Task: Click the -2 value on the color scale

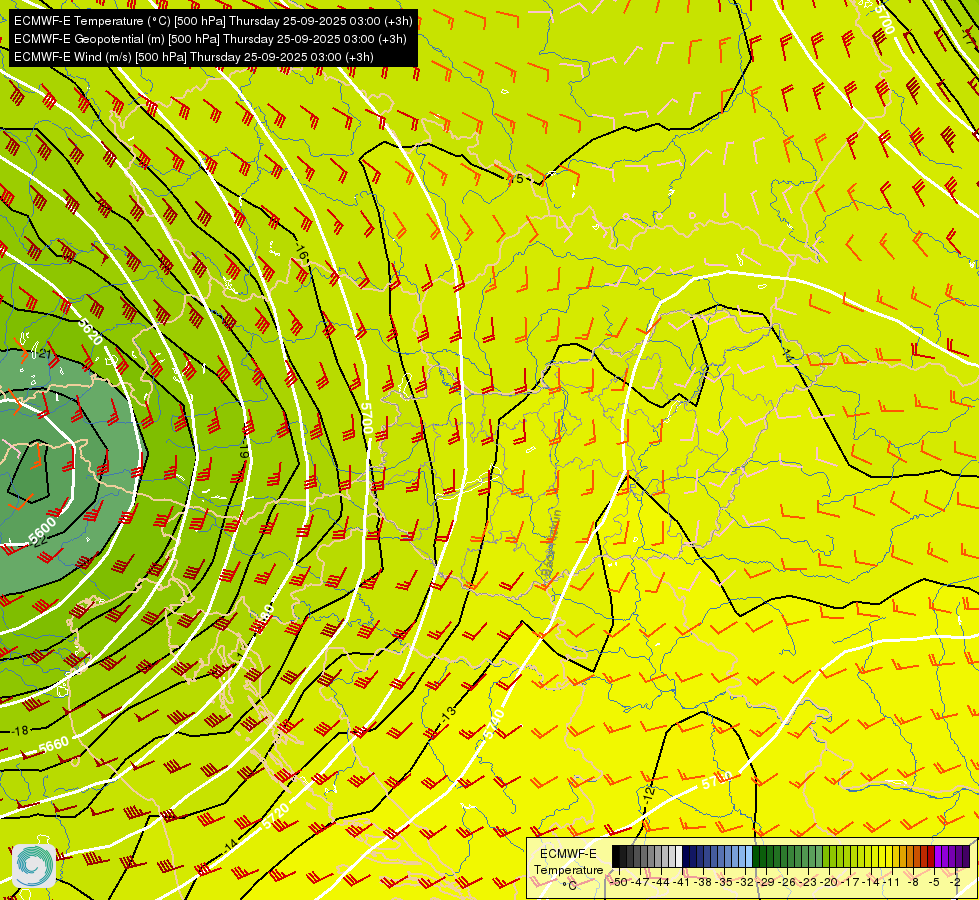Action: (955, 883)
